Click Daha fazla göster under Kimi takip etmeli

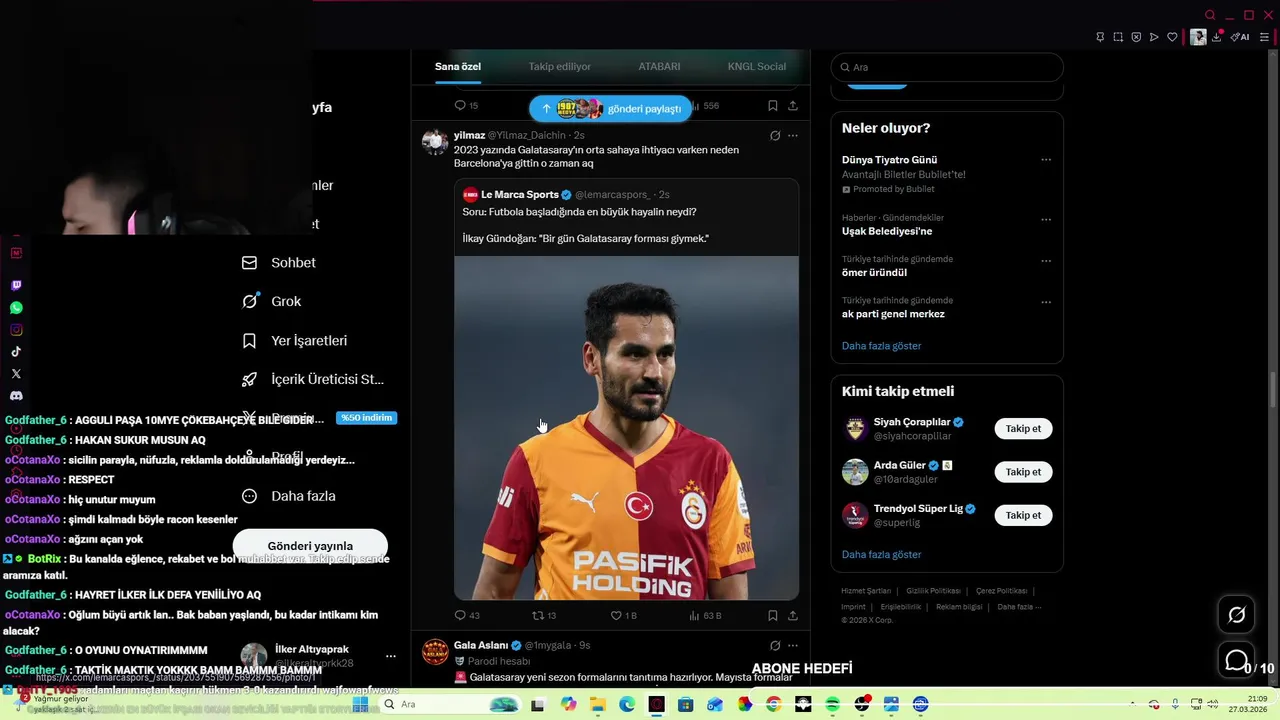click(x=881, y=555)
